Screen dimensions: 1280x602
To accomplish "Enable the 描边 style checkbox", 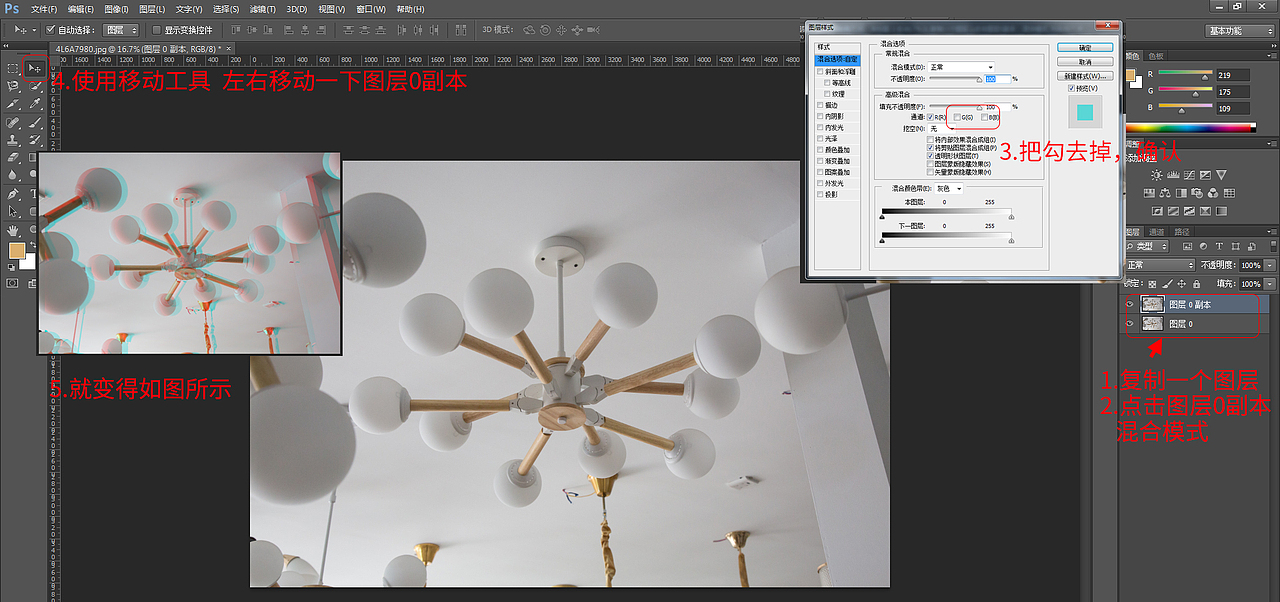I will point(820,105).
